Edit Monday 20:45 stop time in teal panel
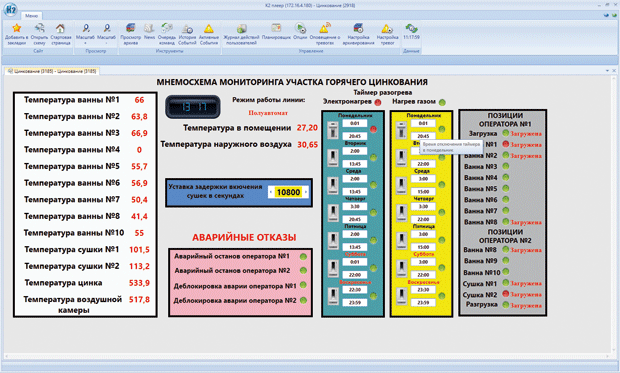The width and height of the screenshot is (620, 373). tap(355, 136)
